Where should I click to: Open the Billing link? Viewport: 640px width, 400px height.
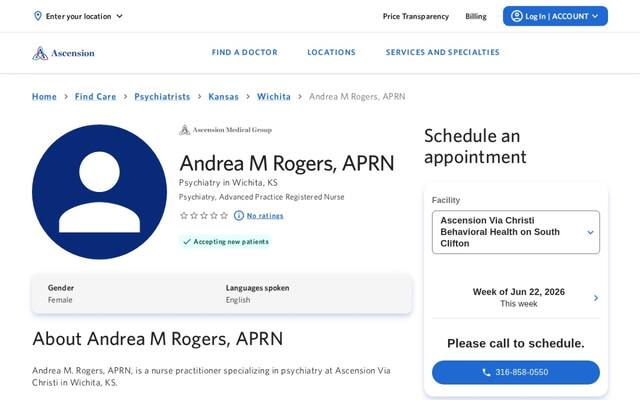point(476,16)
